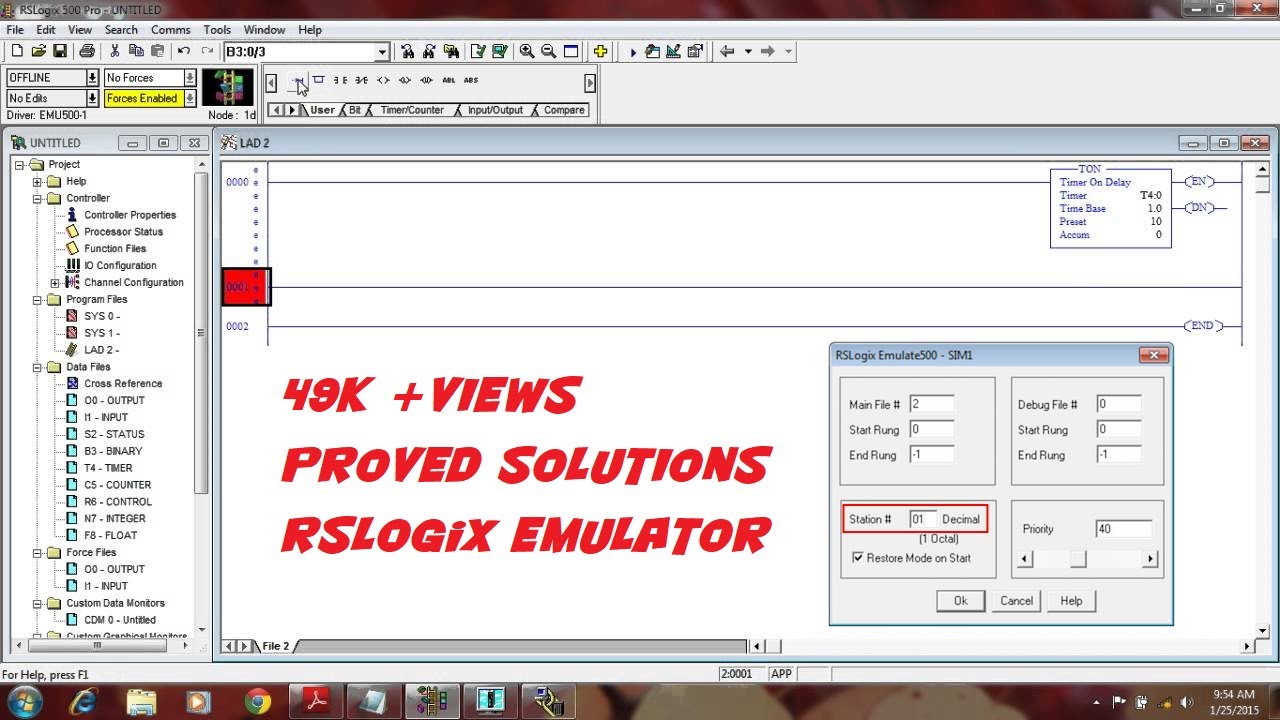The height and width of the screenshot is (720, 1280).
Task: Open the Forces Enabled dropdown
Action: pyautogui.click(x=190, y=98)
